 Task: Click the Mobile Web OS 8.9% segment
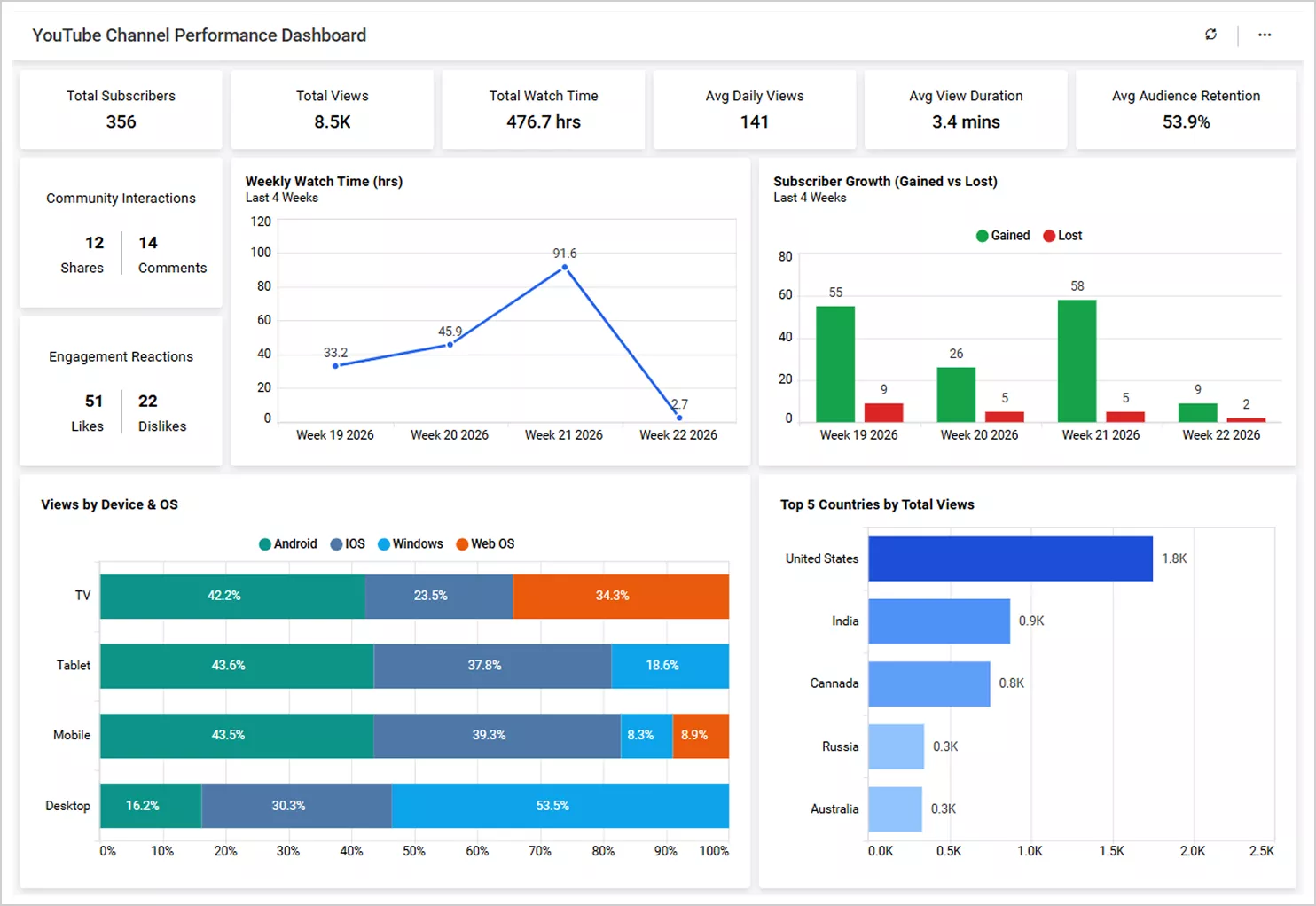click(701, 736)
